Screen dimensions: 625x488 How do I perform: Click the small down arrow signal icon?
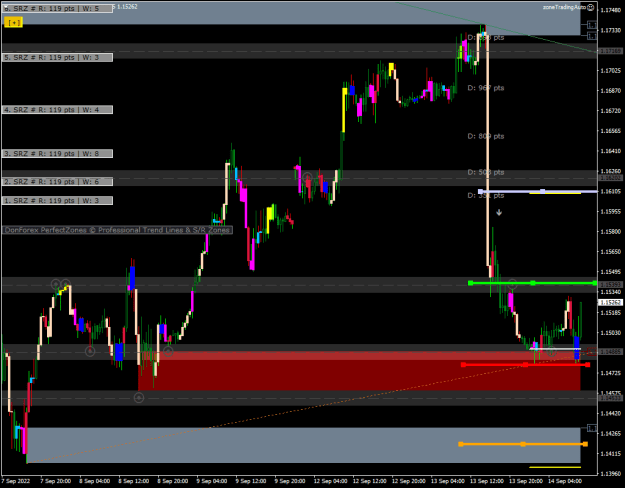coord(499,213)
